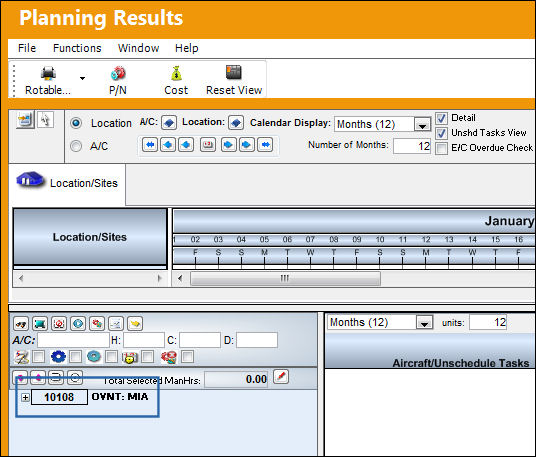536x457 pixels.
Task: Click date 10 in the calendar header
Action: click(380, 240)
